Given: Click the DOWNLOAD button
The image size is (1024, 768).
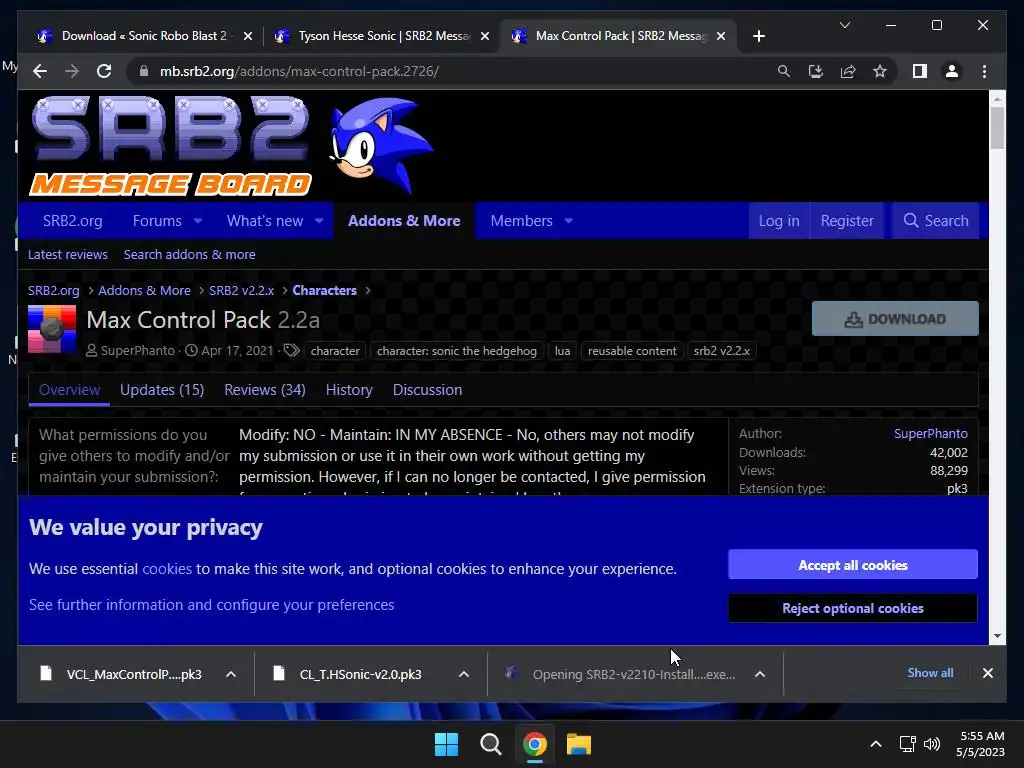Looking at the screenshot, I should coord(895,319).
